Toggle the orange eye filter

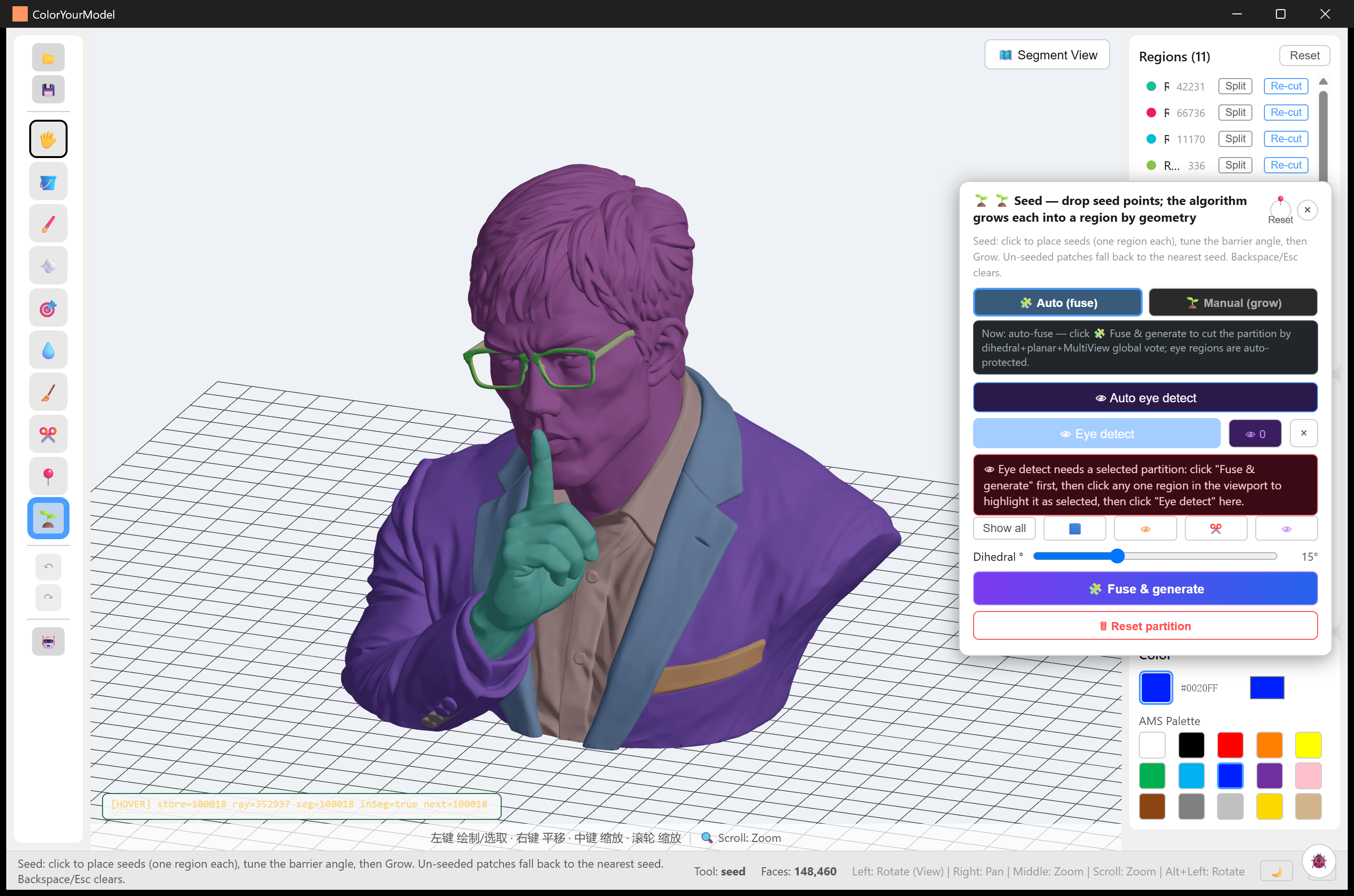1145,528
